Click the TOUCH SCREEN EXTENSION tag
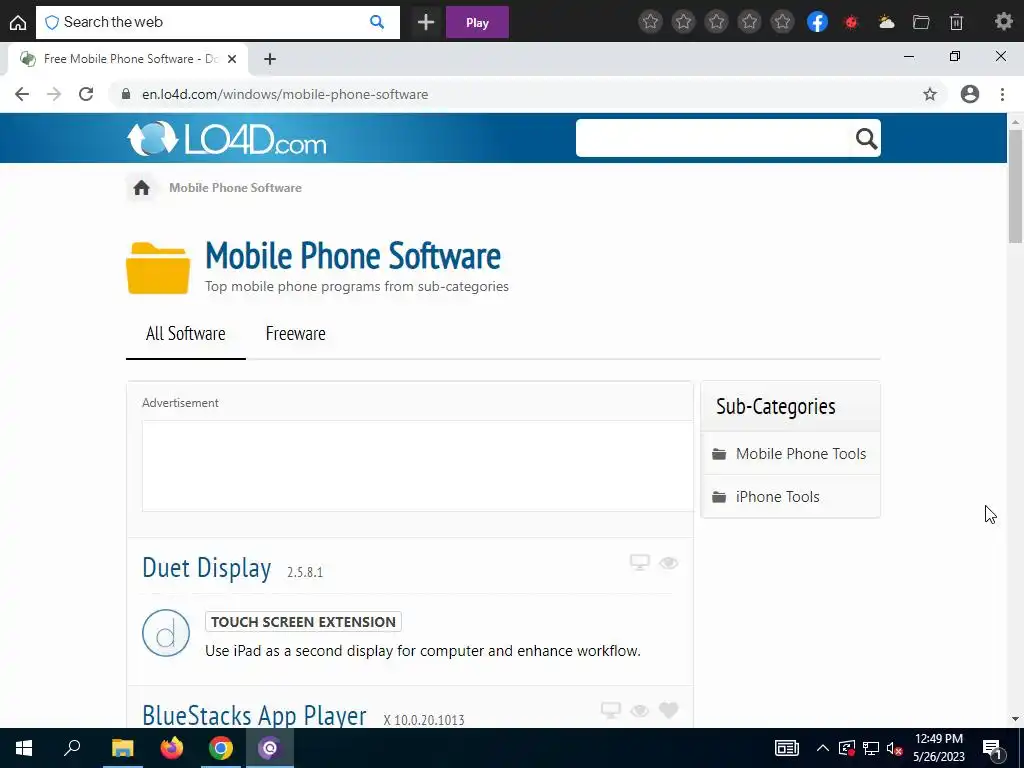The image size is (1024, 768). (x=303, y=622)
